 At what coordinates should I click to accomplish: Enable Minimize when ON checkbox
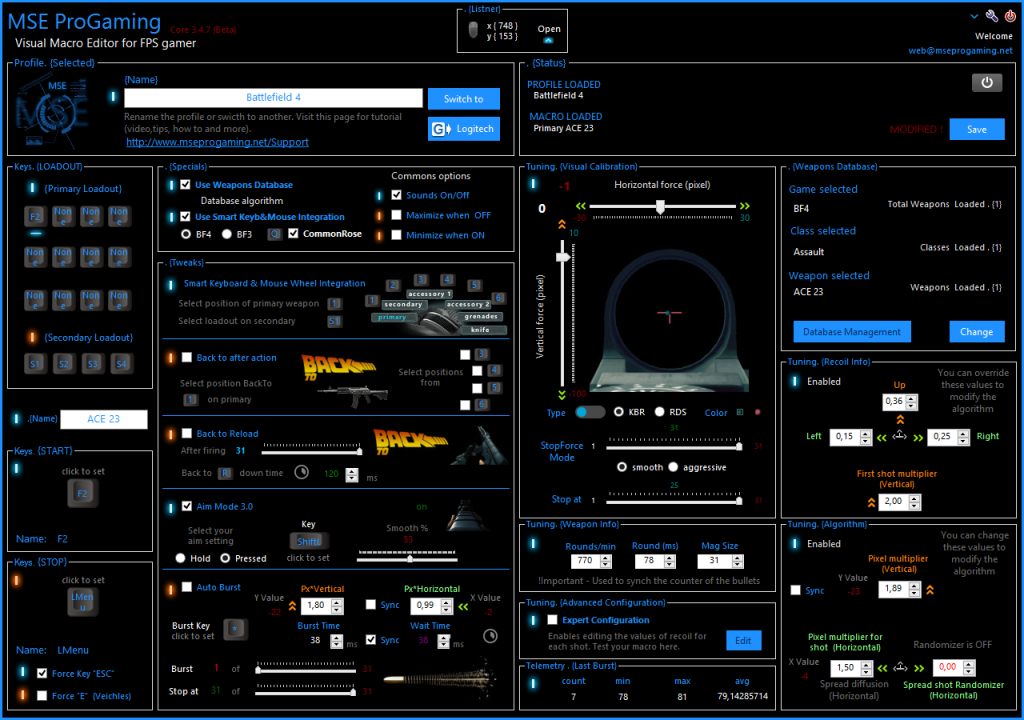click(x=396, y=235)
